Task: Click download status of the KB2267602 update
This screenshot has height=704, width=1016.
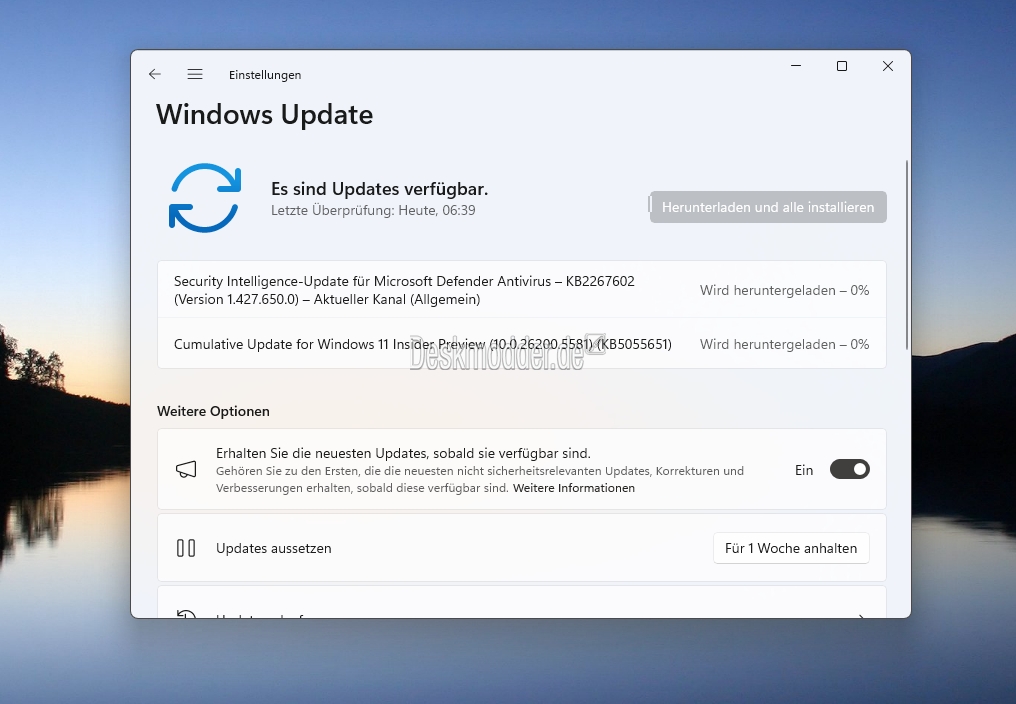Action: pos(784,290)
